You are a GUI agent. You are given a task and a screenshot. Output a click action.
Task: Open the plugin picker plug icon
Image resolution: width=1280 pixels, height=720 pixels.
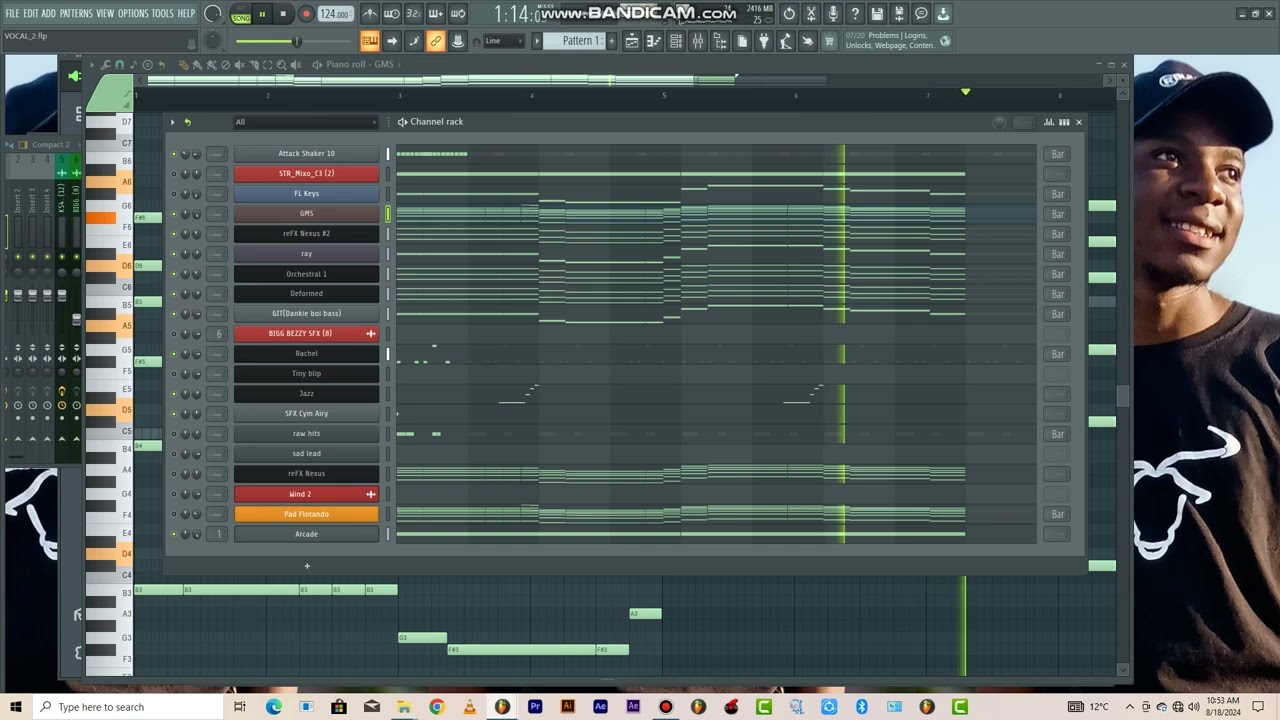coord(764,41)
